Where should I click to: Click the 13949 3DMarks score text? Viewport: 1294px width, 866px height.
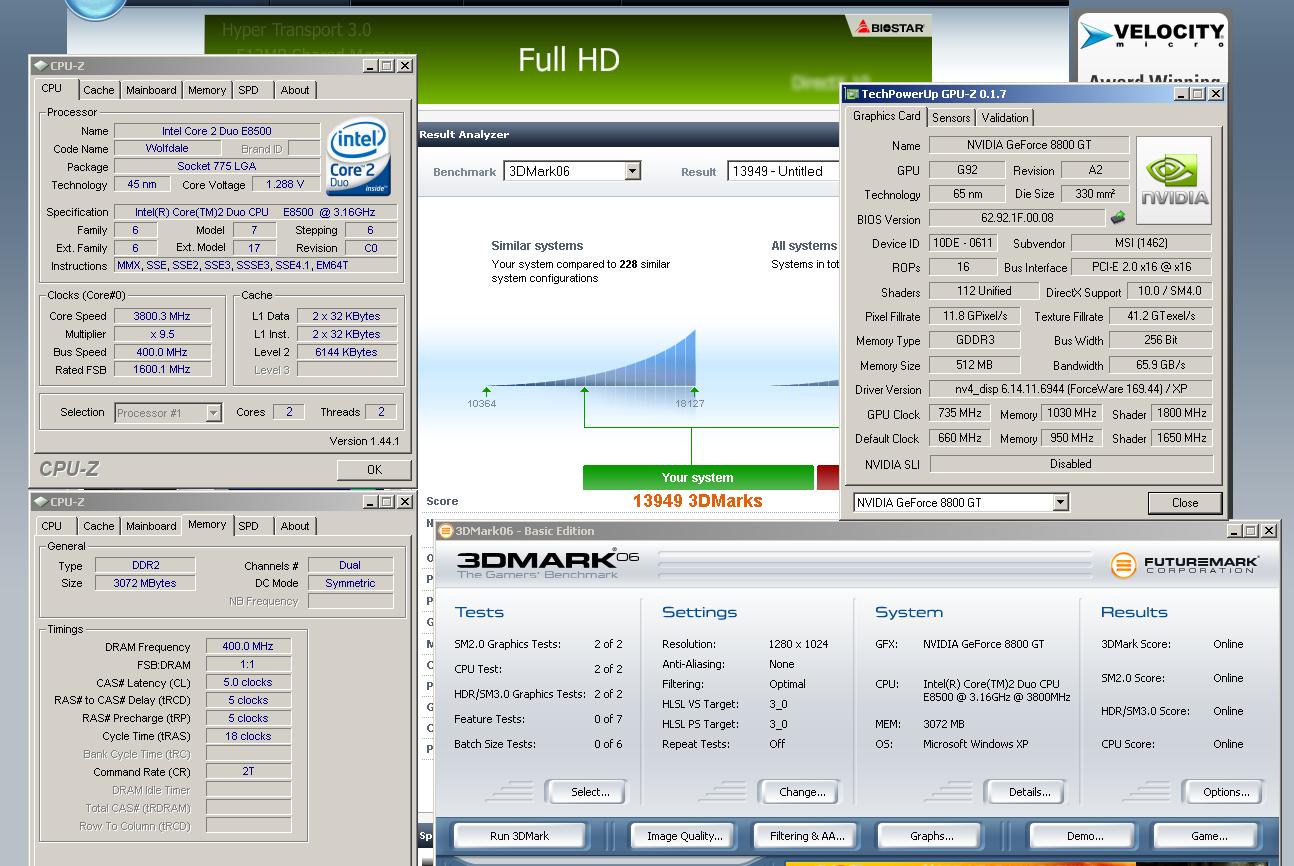click(698, 501)
